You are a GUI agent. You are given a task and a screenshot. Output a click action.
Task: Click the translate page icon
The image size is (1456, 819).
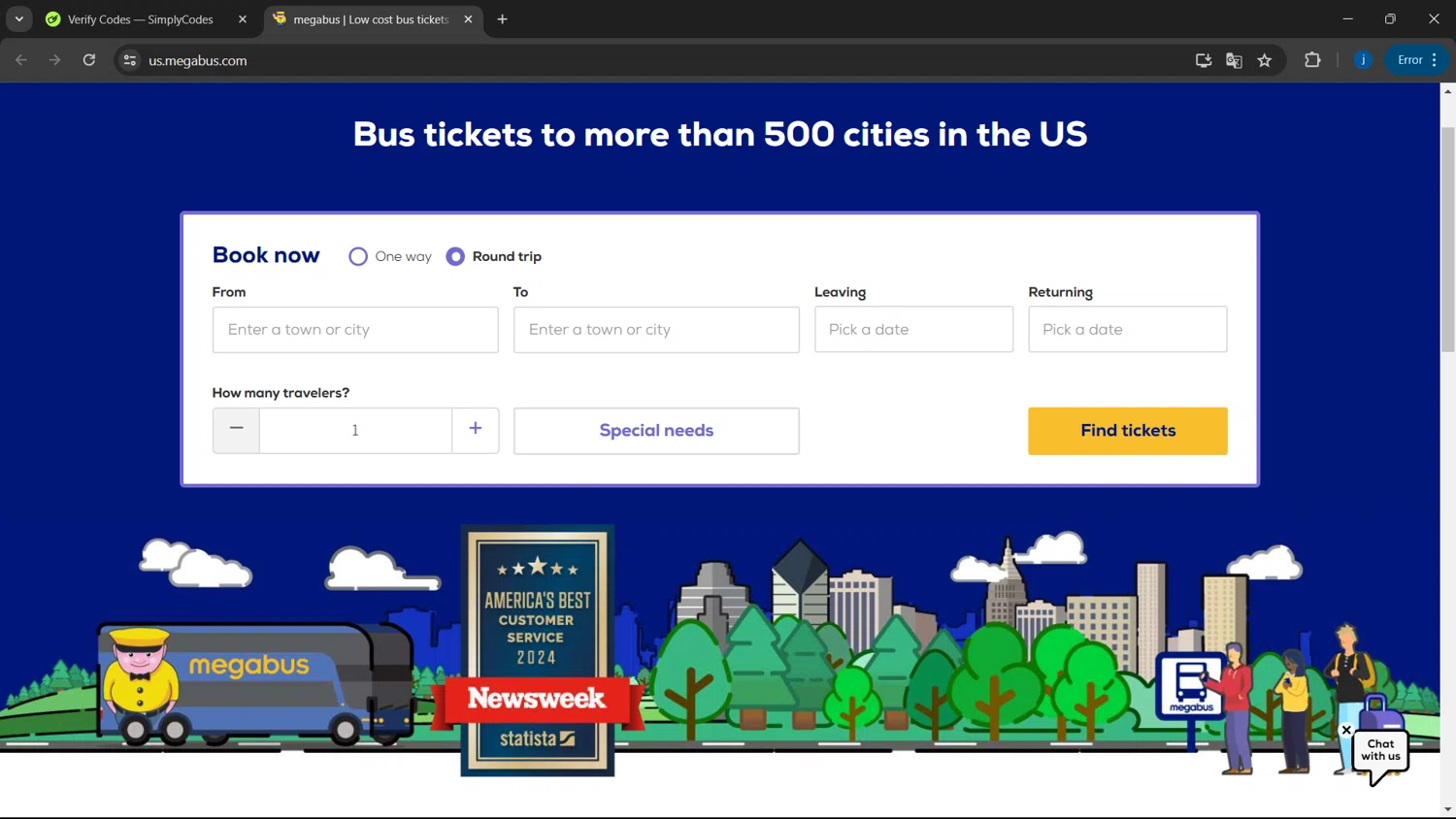point(1234,60)
